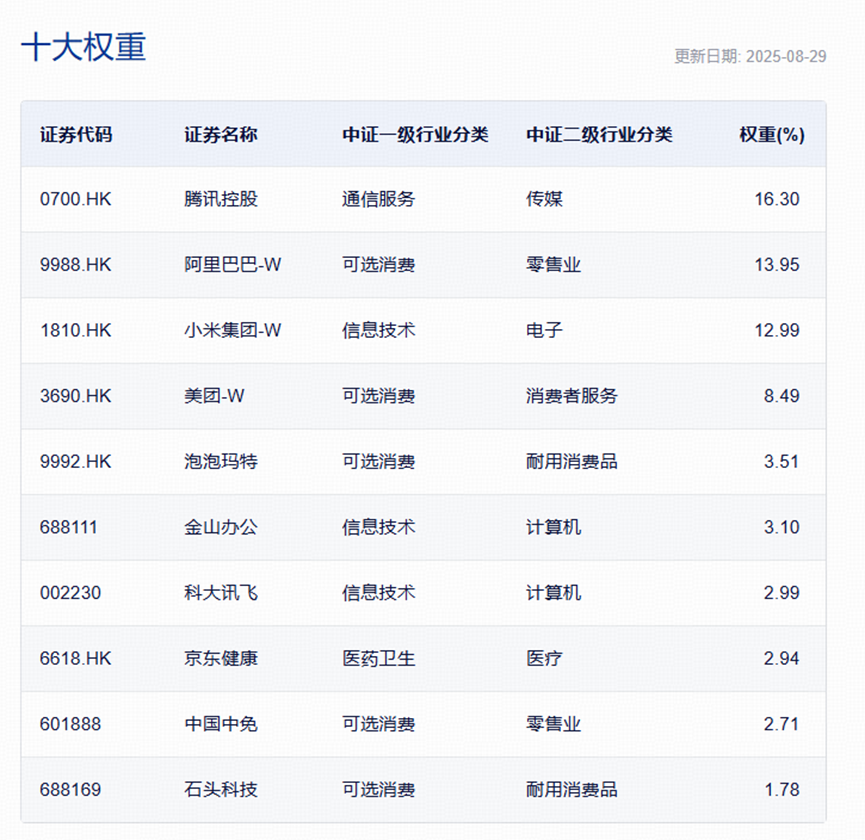The image size is (865, 840).
Task: Click the 腾讯控股 name cell
Action: pos(221,199)
